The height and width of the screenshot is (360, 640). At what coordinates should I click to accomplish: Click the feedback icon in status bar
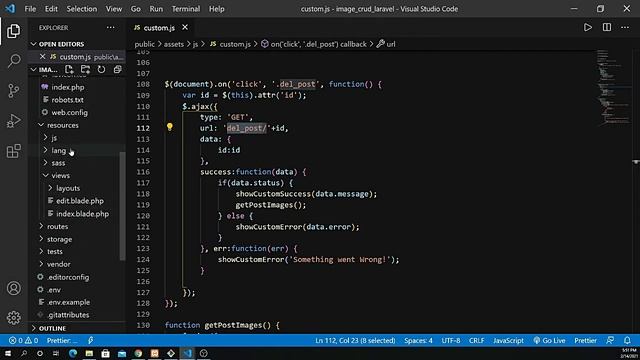pyautogui.click(x=610, y=340)
